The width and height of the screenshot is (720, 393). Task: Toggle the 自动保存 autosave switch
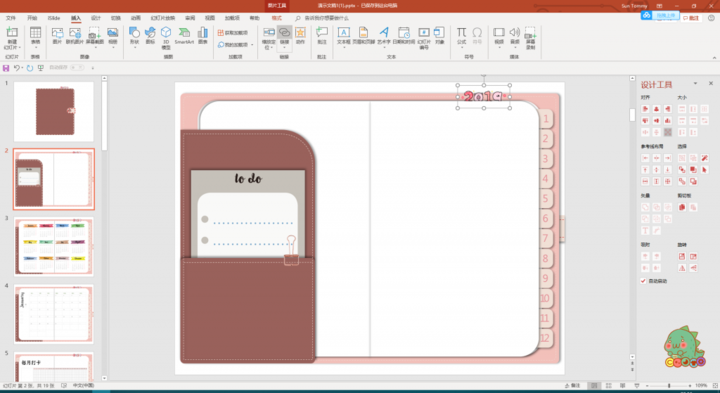click(77, 67)
